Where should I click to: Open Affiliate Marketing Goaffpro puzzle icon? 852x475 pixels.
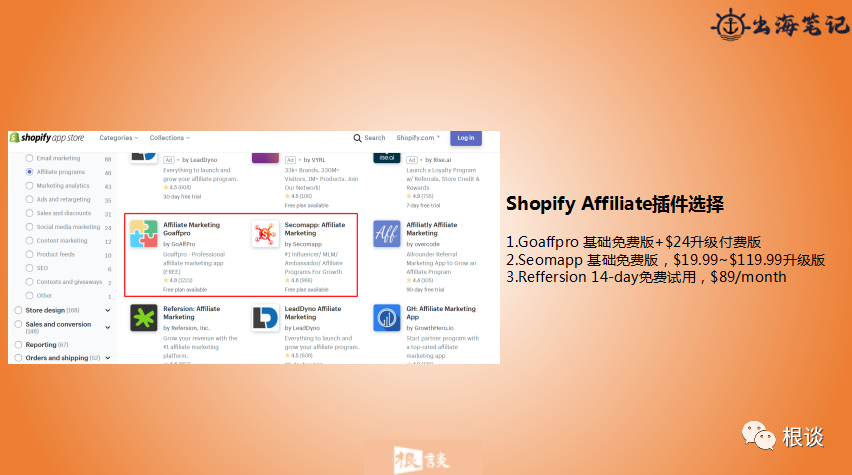(143, 234)
